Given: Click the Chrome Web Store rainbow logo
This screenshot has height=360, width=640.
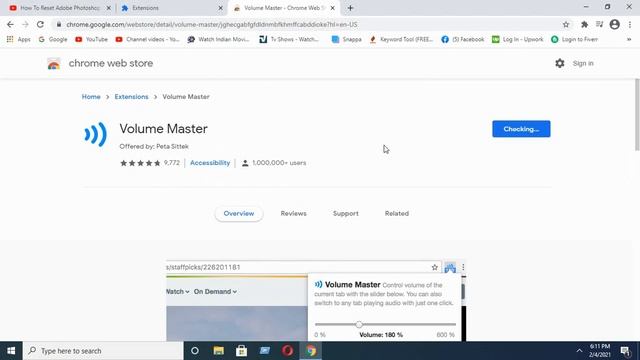Looking at the screenshot, I should coord(53,64).
